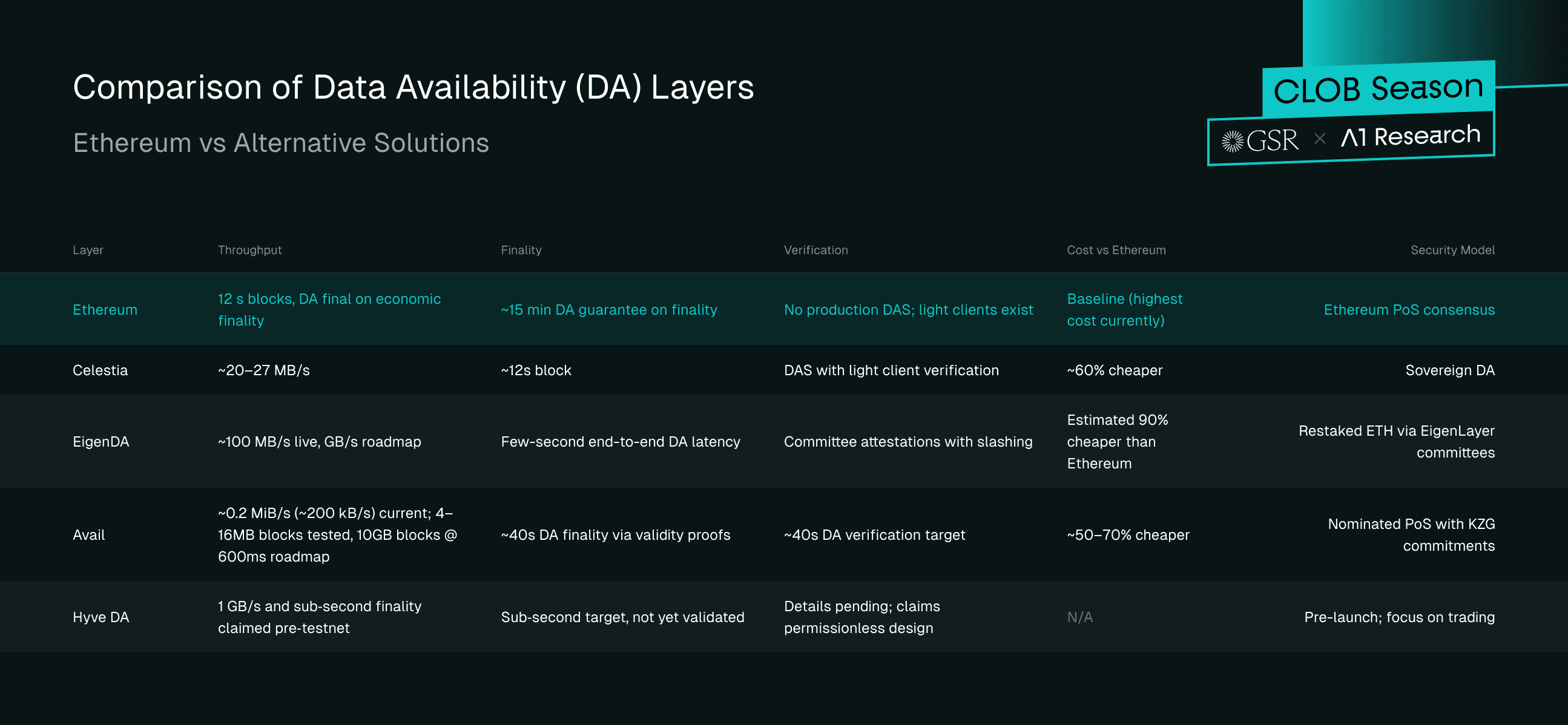Click the 'Cost vs Ethereum' column header
This screenshot has width=1568, height=725.
(x=1116, y=250)
